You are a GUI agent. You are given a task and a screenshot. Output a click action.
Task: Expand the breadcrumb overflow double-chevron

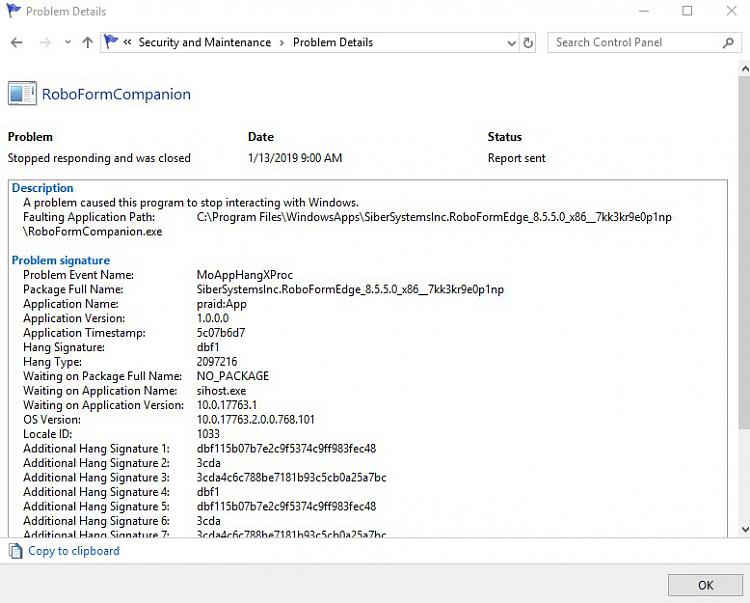click(128, 43)
